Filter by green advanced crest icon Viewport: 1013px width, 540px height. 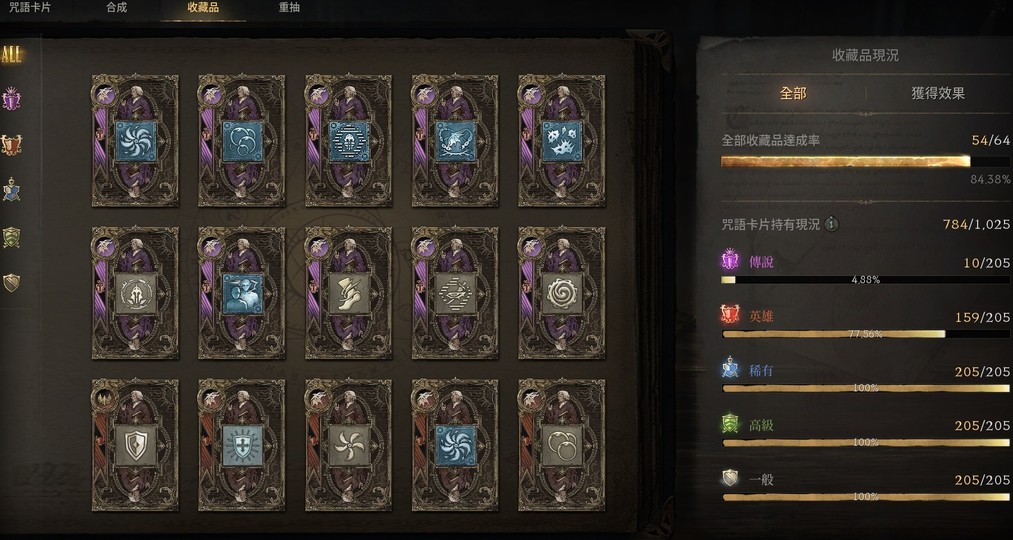(11, 237)
